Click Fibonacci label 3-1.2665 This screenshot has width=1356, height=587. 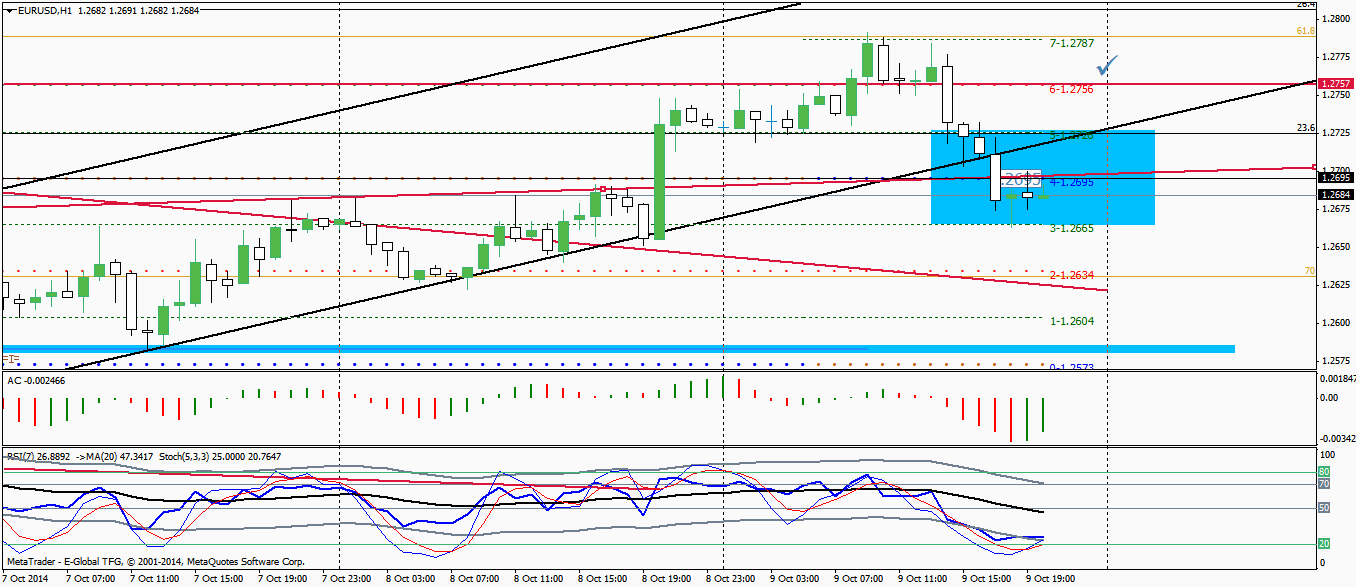(1072, 229)
